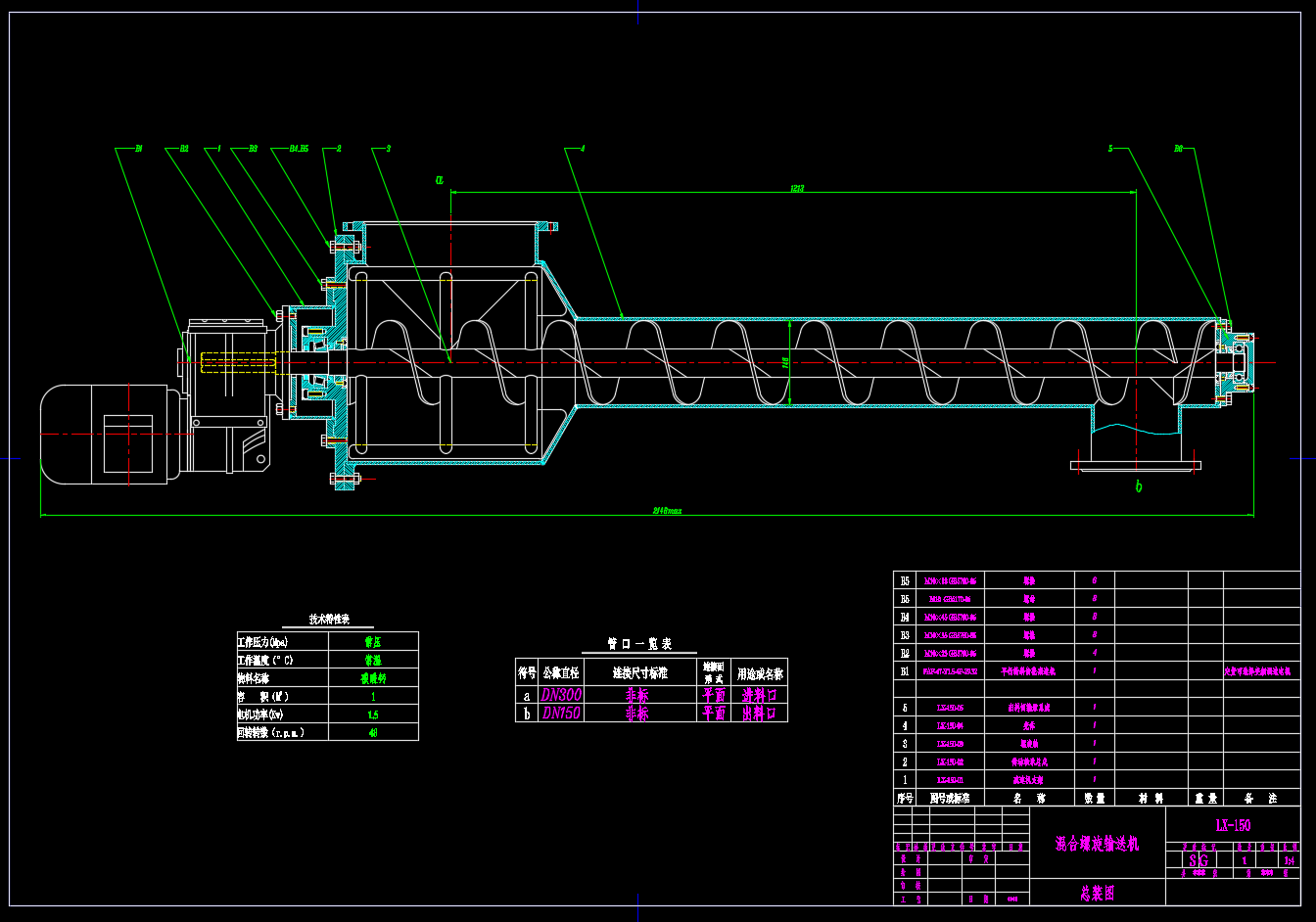1316x922 pixels.
Task: Click the 1213 dimension text
Action: click(x=797, y=188)
